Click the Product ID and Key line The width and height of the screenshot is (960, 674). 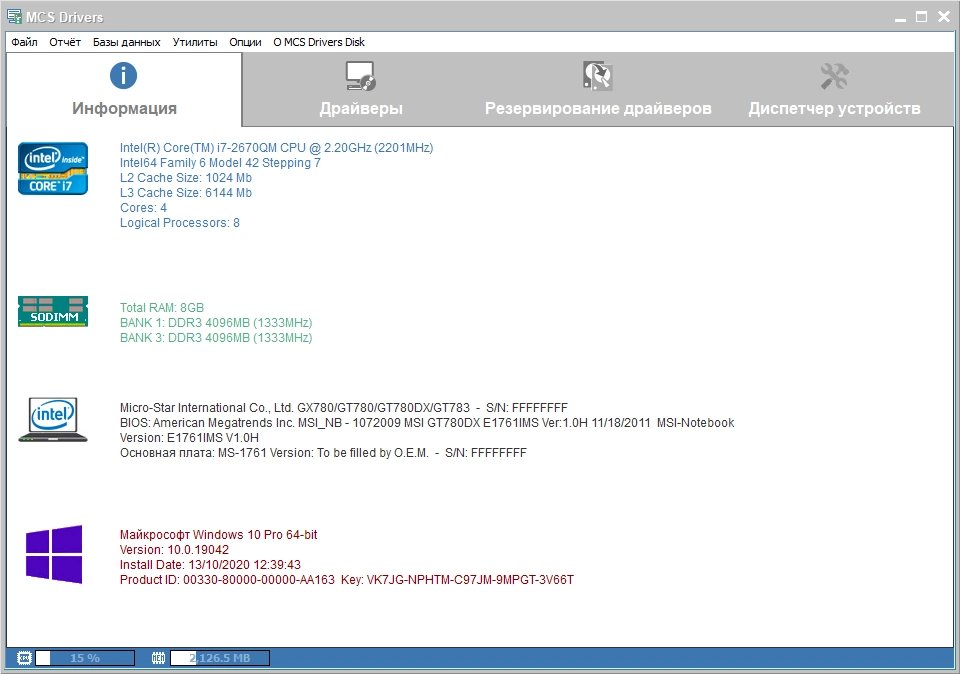coord(347,580)
